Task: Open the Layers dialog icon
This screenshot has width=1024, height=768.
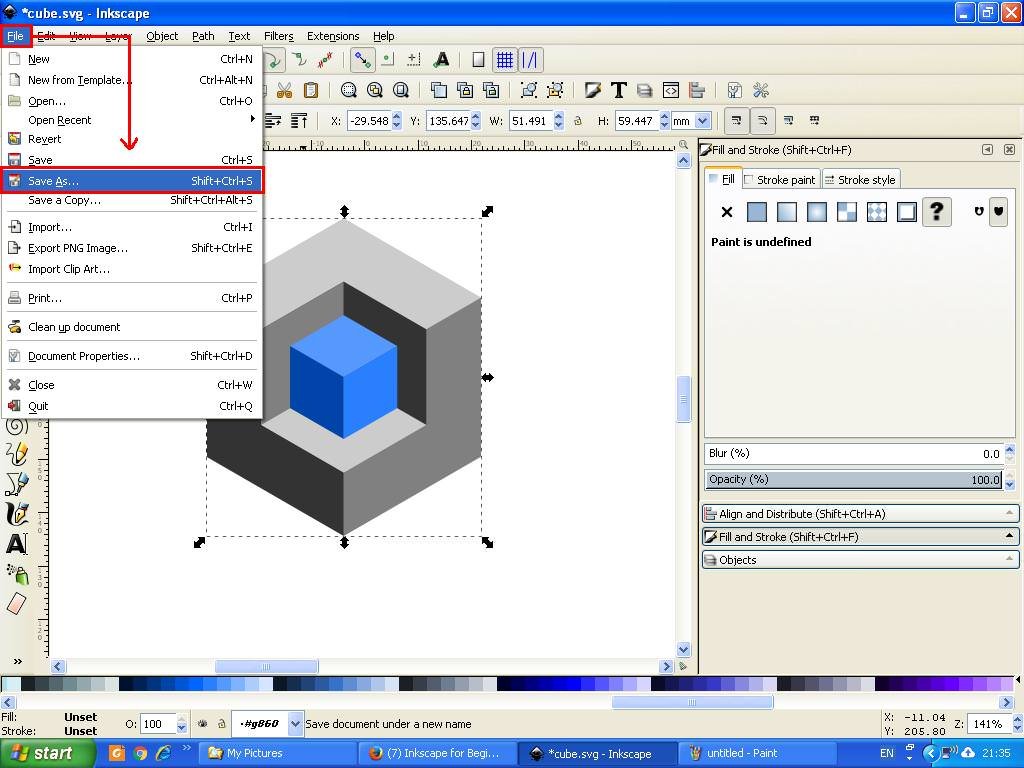Action: point(645,90)
